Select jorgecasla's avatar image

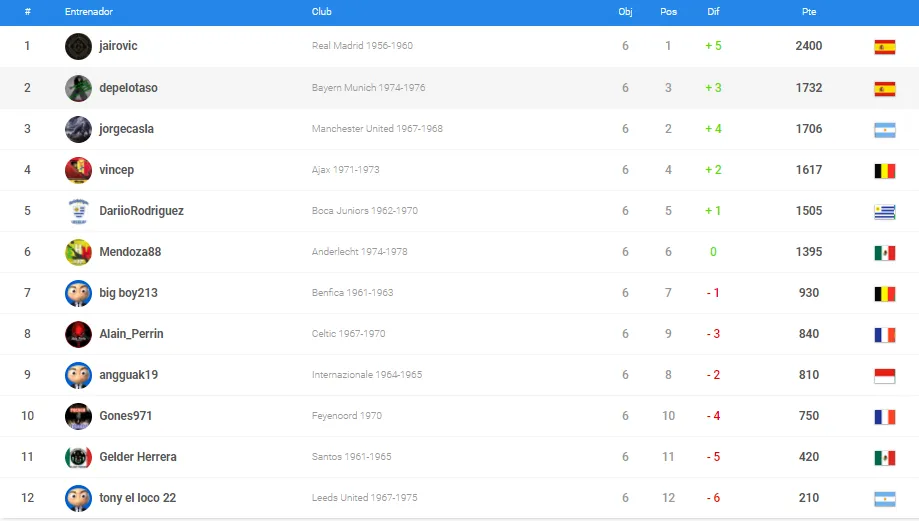coord(78,129)
